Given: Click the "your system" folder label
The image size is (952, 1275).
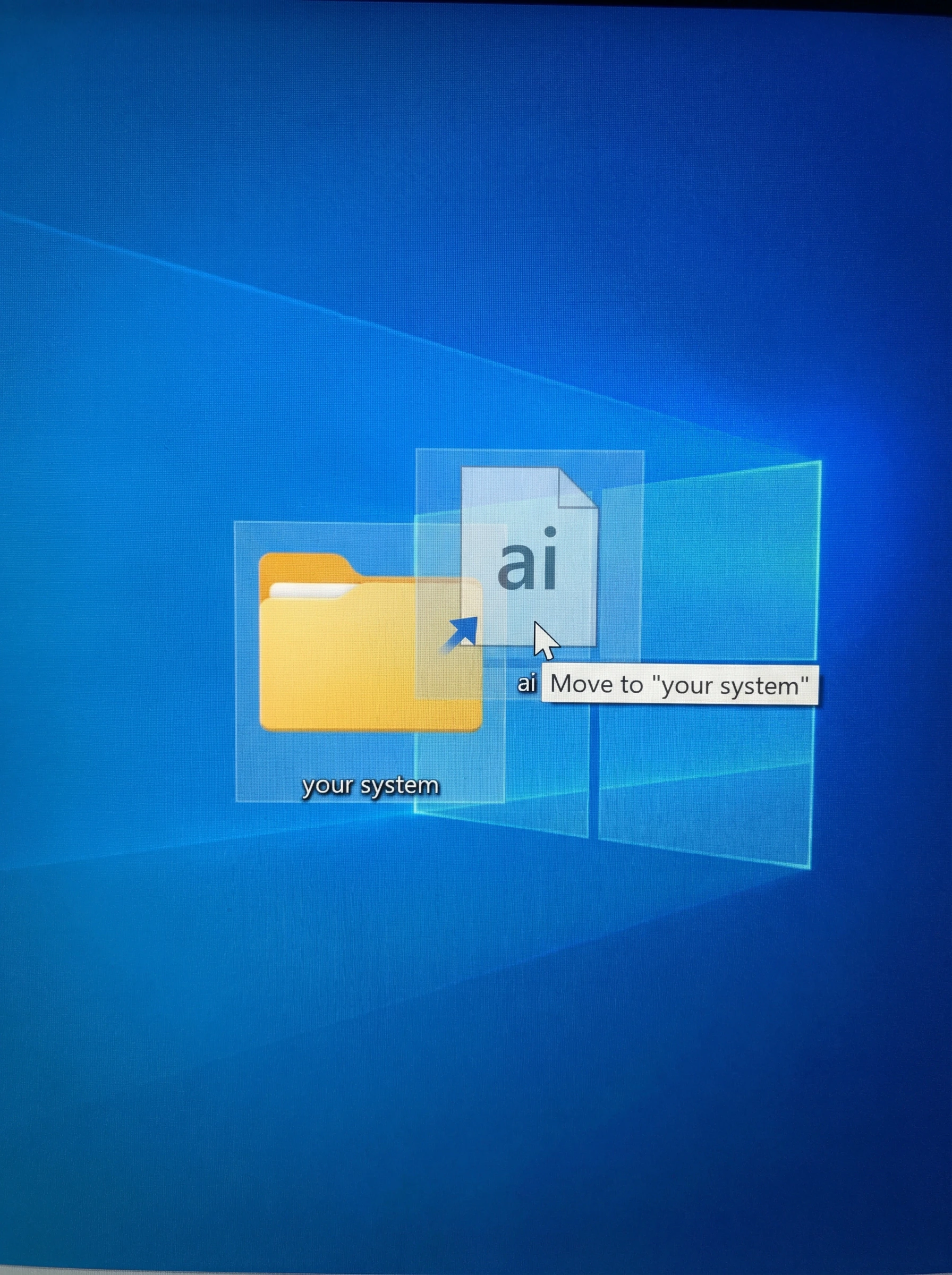Looking at the screenshot, I should (370, 786).
